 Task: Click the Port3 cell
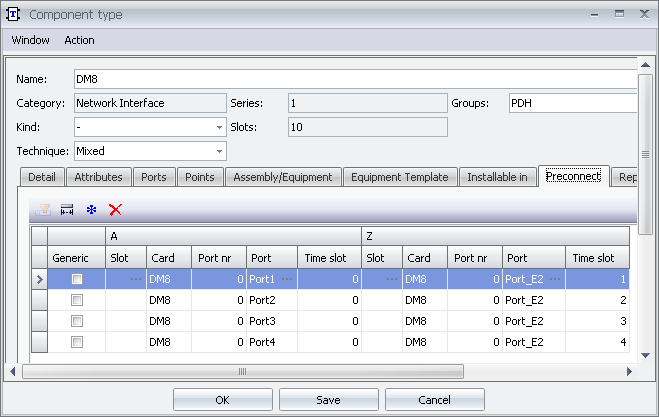point(272,321)
